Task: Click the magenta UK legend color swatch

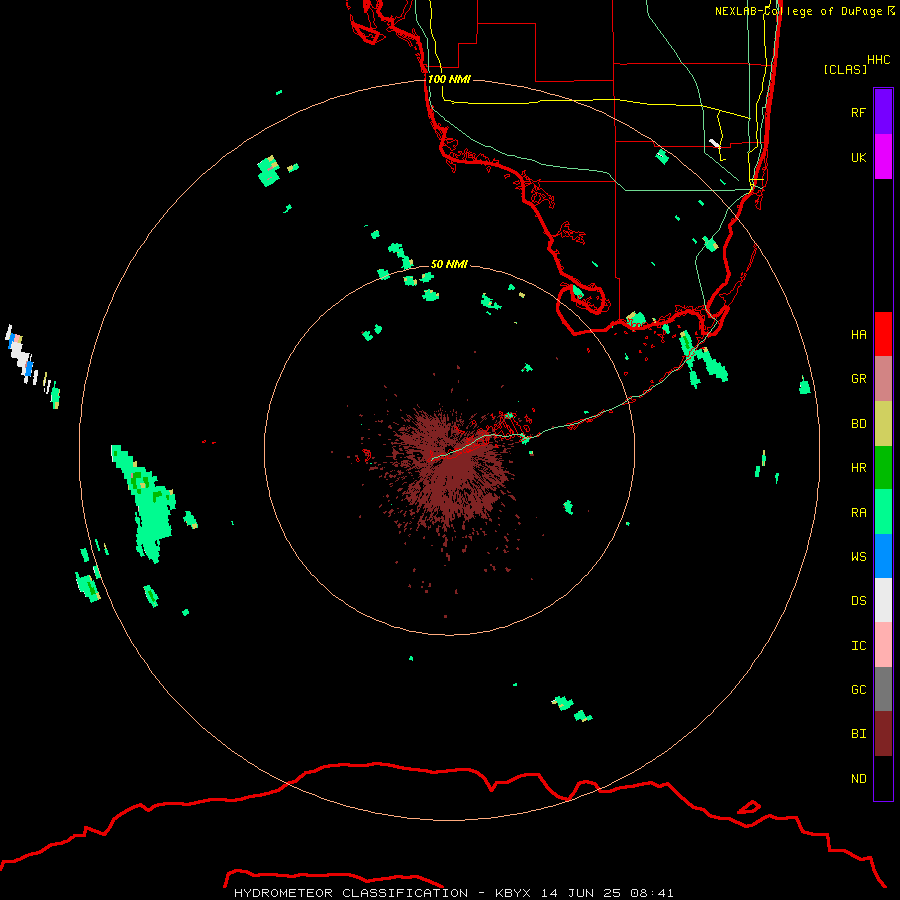Action: [x=883, y=157]
